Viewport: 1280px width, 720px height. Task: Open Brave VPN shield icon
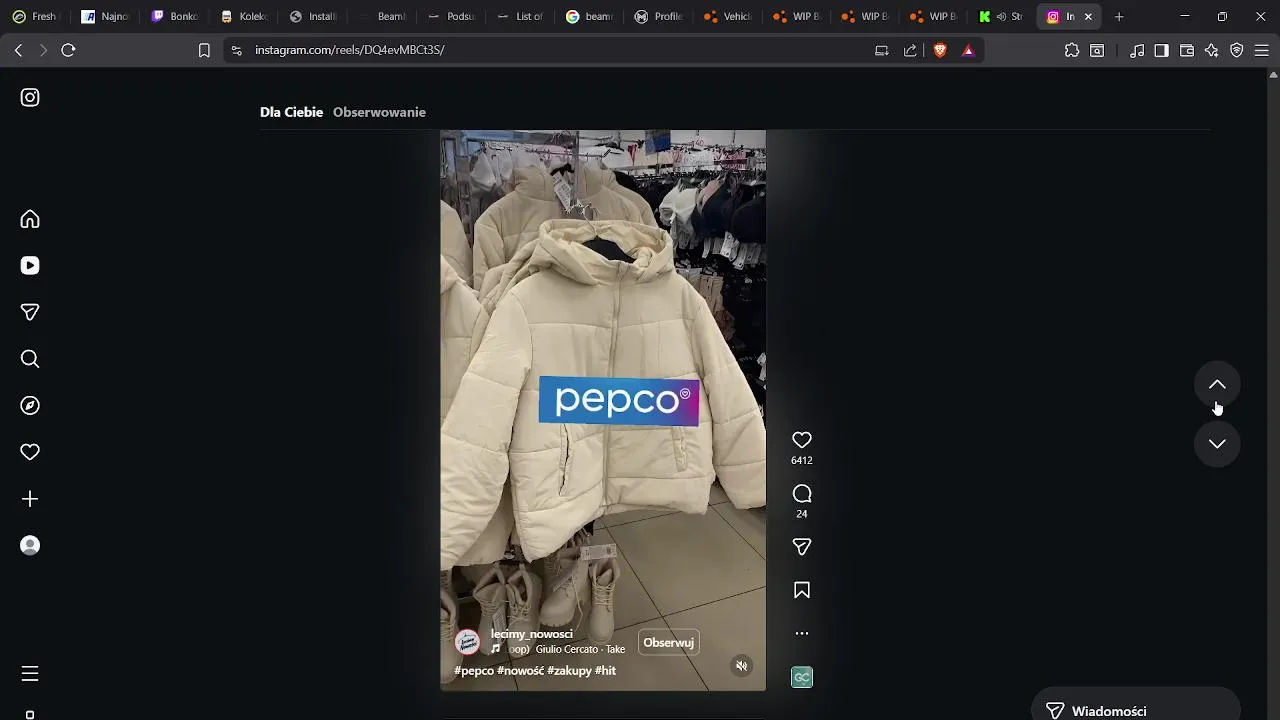pos(1237,50)
